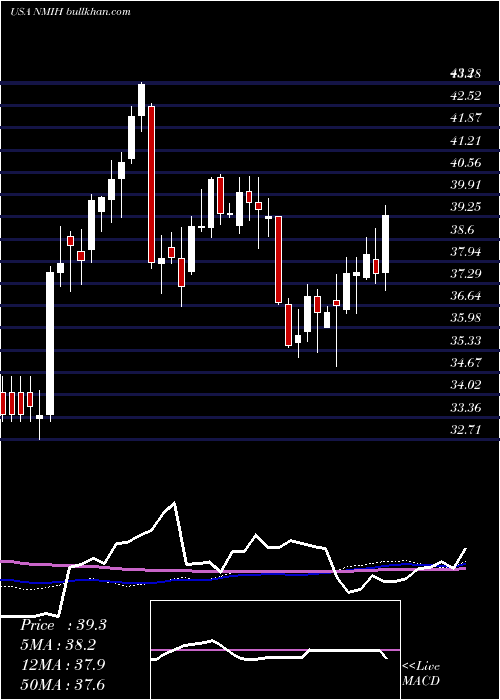Viewport: 500px width, 700px height.
Task: Click the '50MA : 37.6' readout
Action: tap(63, 684)
